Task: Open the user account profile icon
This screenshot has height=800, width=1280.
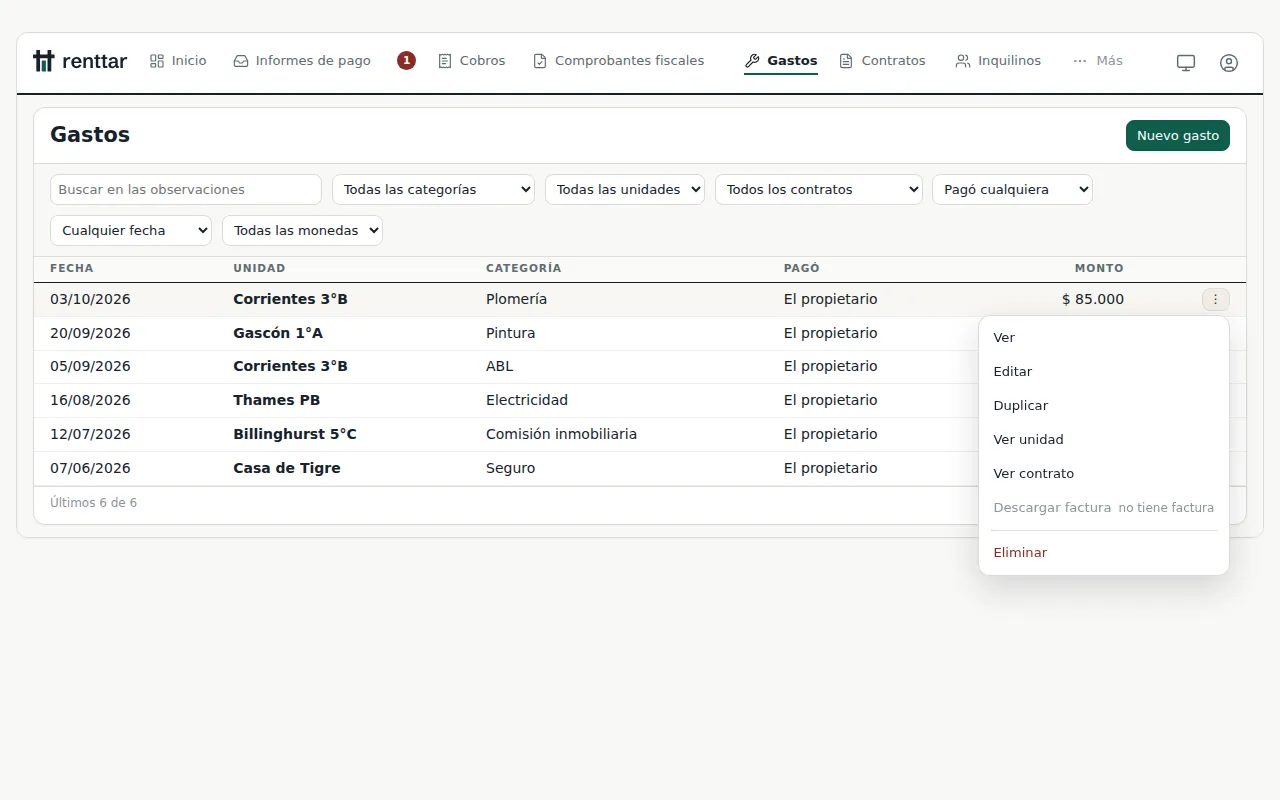Action: pos(1229,62)
